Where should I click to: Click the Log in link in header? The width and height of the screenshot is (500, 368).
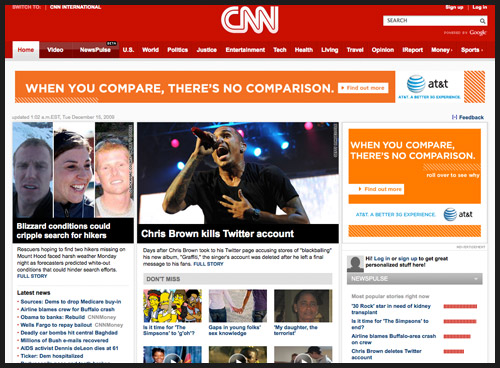coord(480,7)
